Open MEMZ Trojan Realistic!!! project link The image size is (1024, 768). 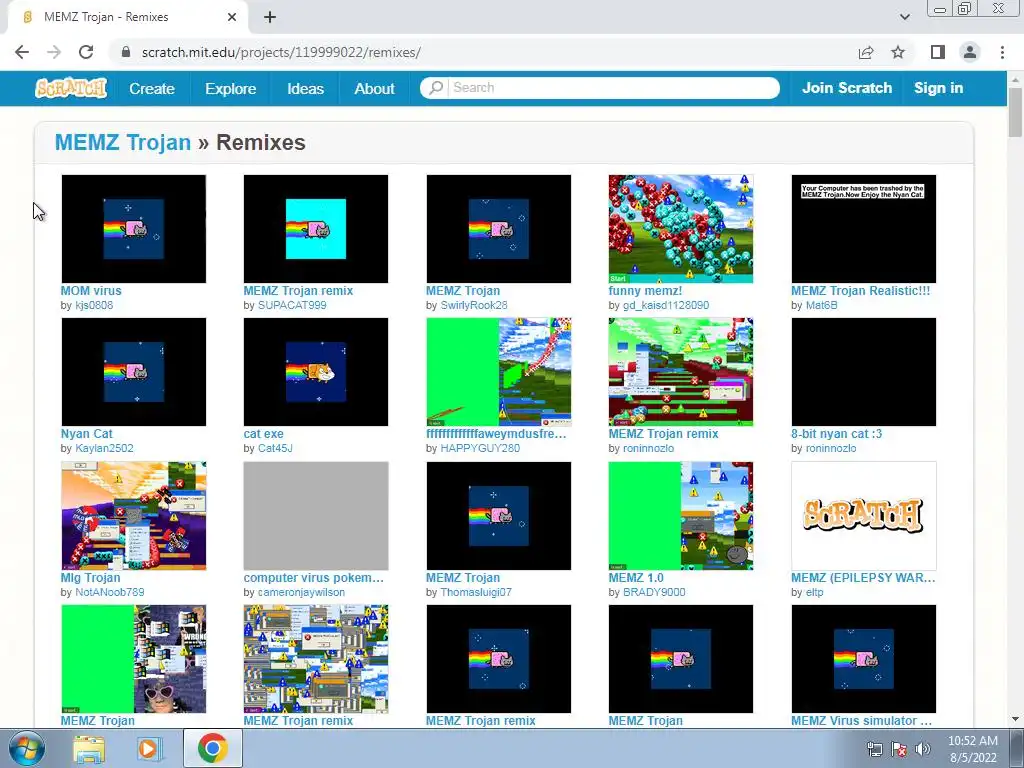[860, 291]
